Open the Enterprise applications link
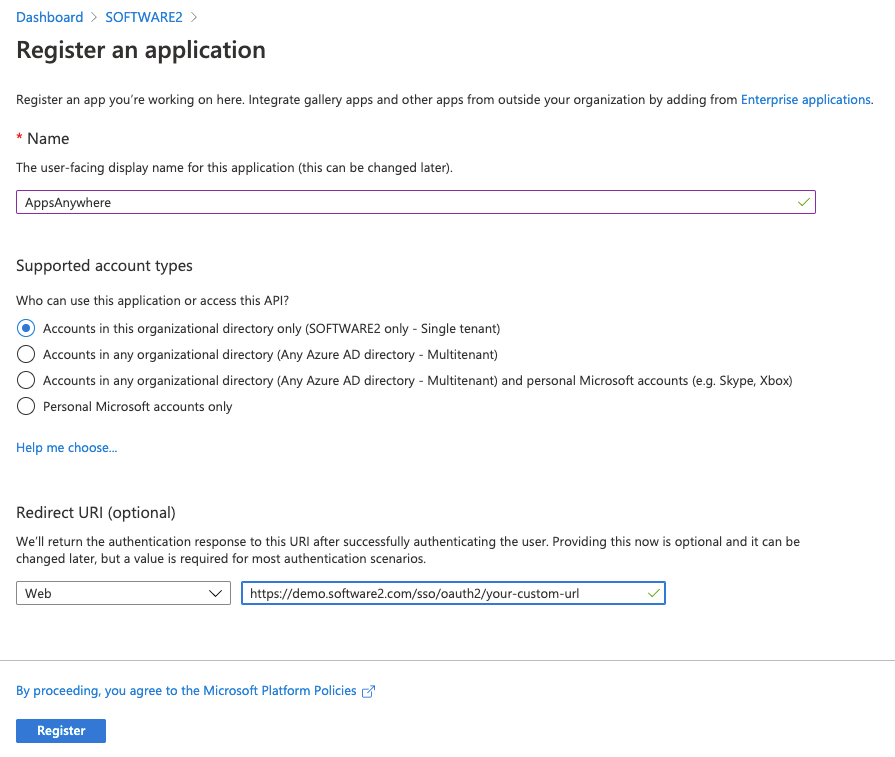The image size is (895, 757). click(805, 100)
